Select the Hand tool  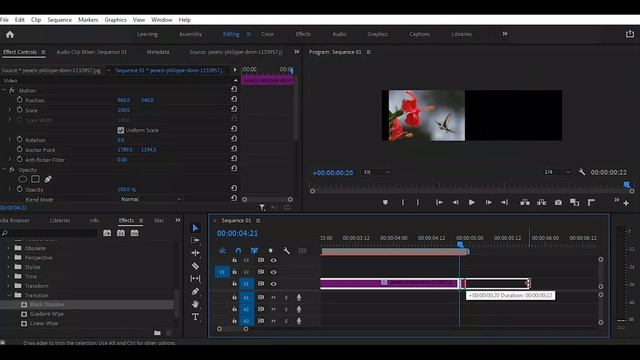[196, 304]
